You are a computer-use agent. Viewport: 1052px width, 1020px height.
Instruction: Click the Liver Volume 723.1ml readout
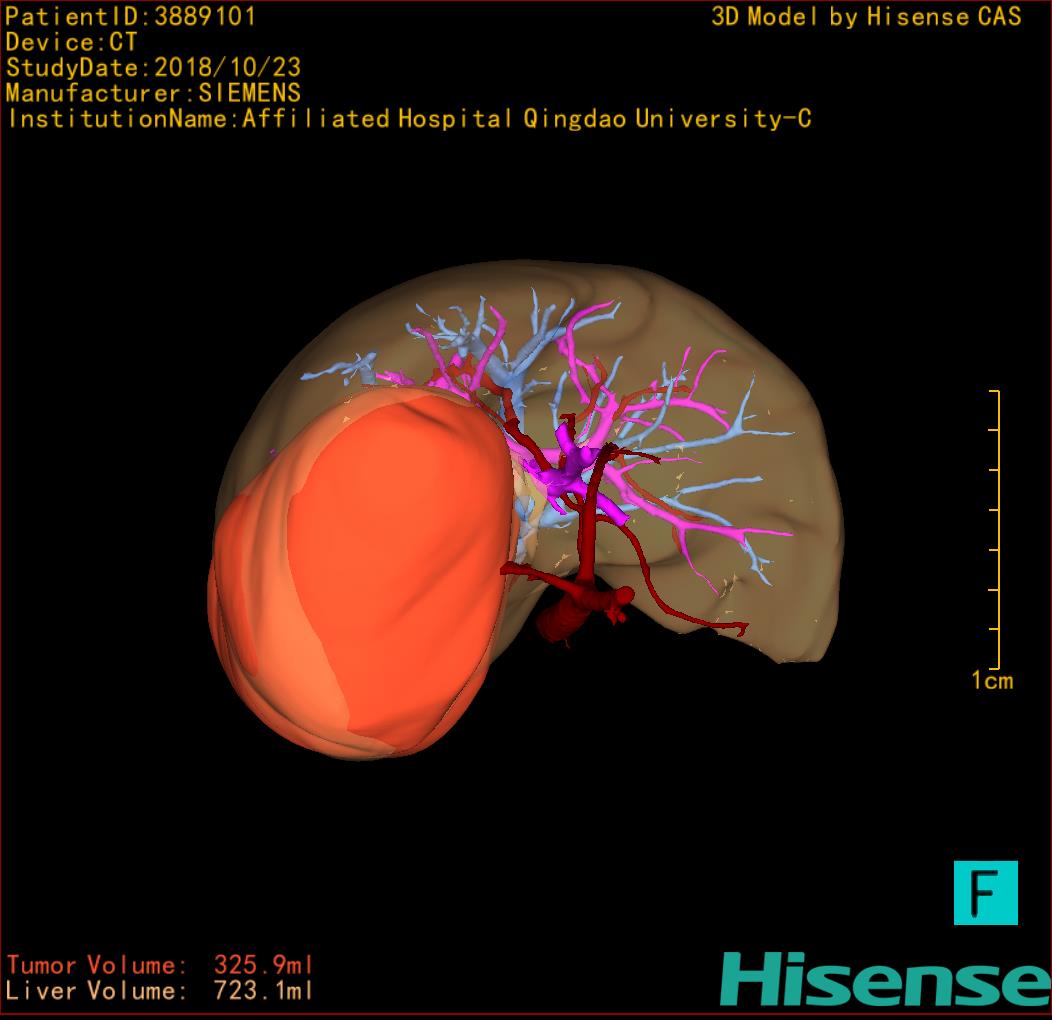coord(160,991)
